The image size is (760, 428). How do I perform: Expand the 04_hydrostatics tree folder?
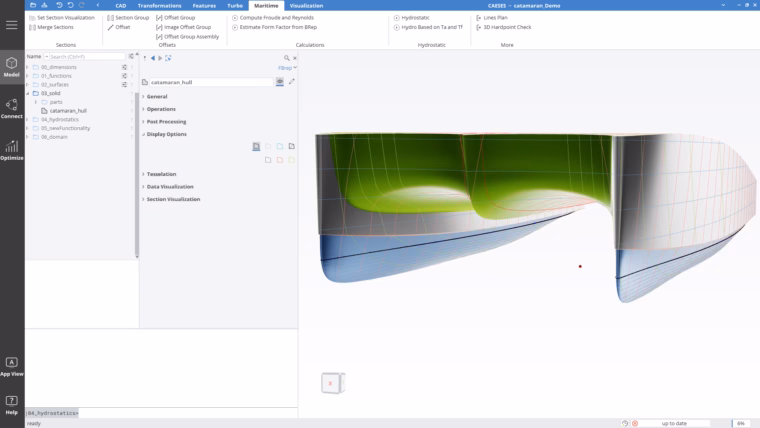[28, 119]
